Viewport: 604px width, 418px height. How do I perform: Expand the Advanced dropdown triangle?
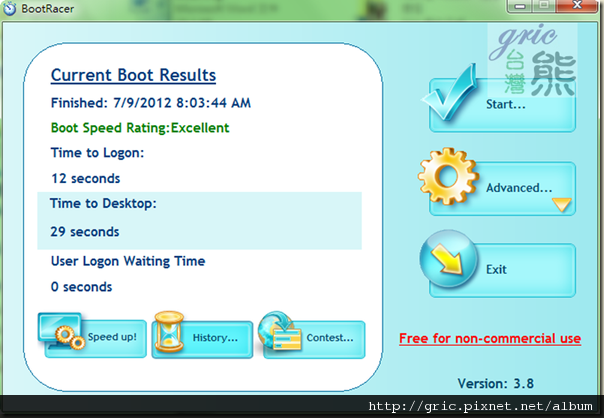pyautogui.click(x=562, y=205)
